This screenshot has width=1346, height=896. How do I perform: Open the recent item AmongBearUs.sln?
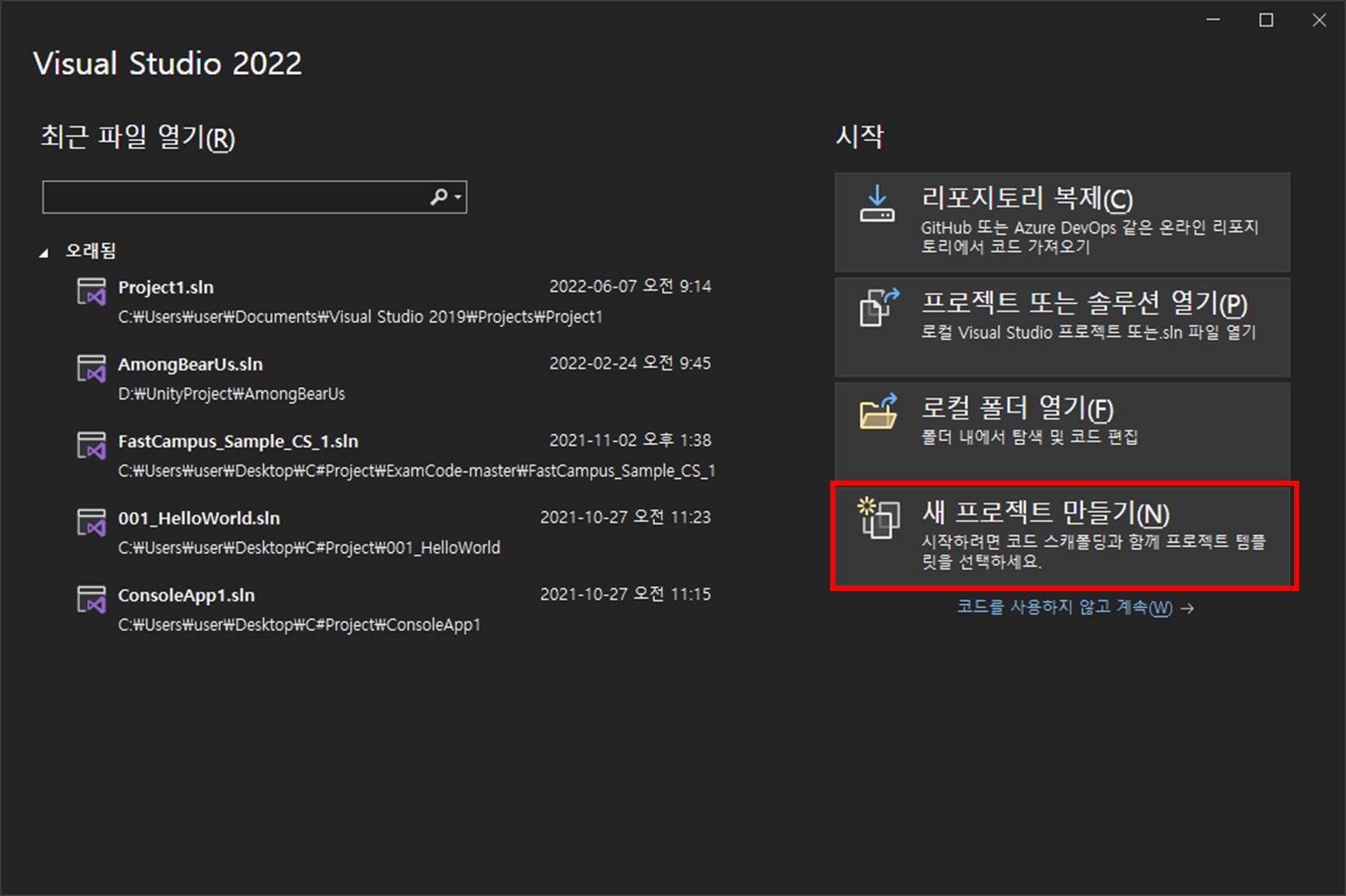coord(393,379)
